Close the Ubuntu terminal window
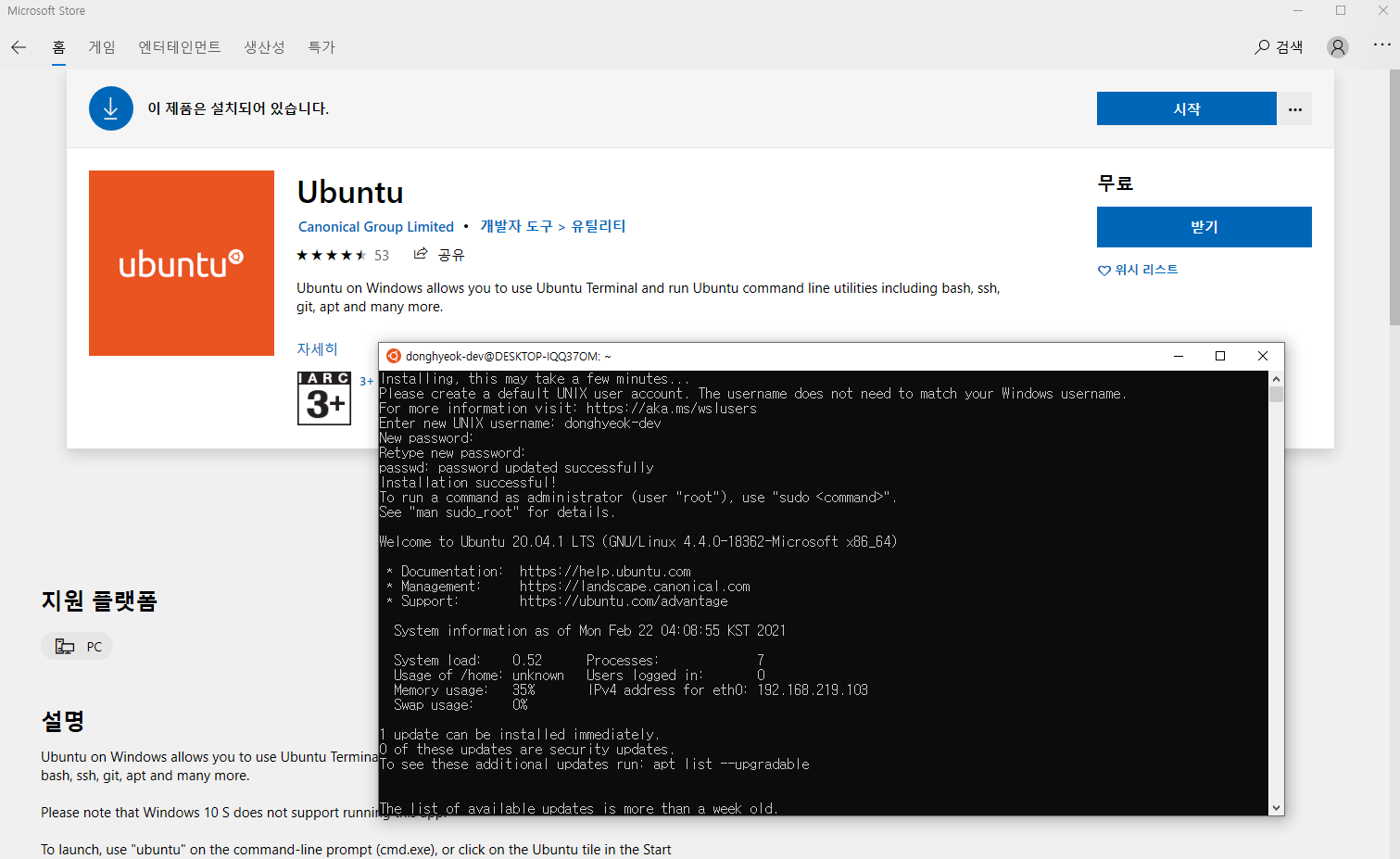1400x859 pixels. click(x=1262, y=356)
